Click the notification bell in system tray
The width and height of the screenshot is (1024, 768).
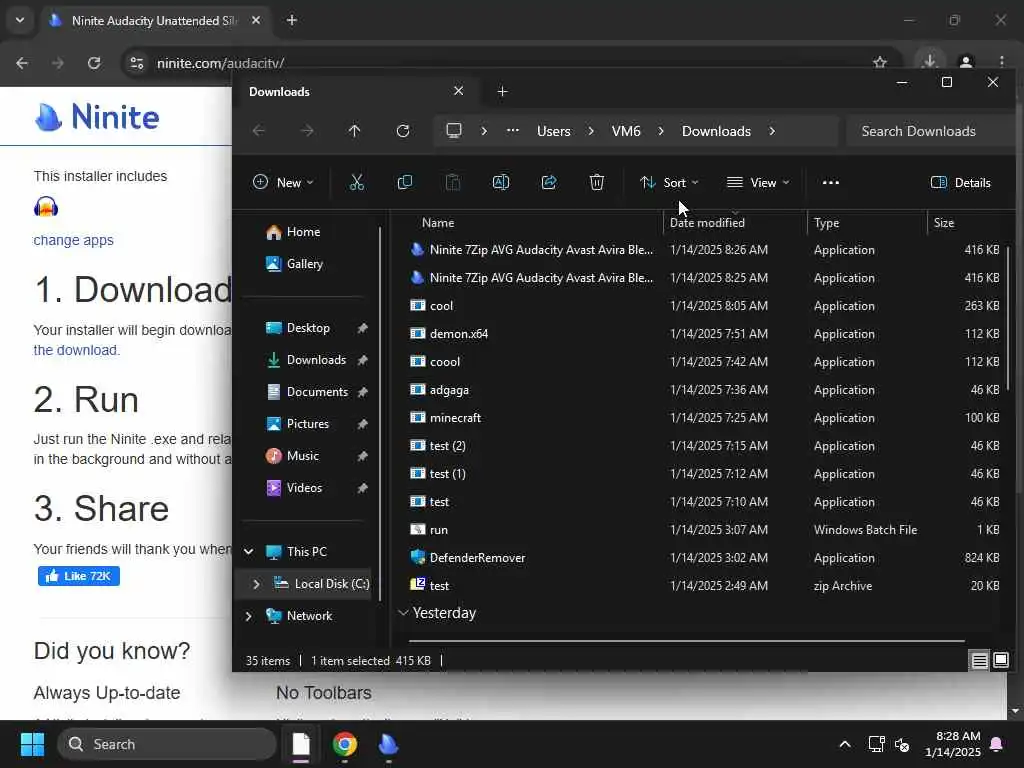tap(997, 744)
